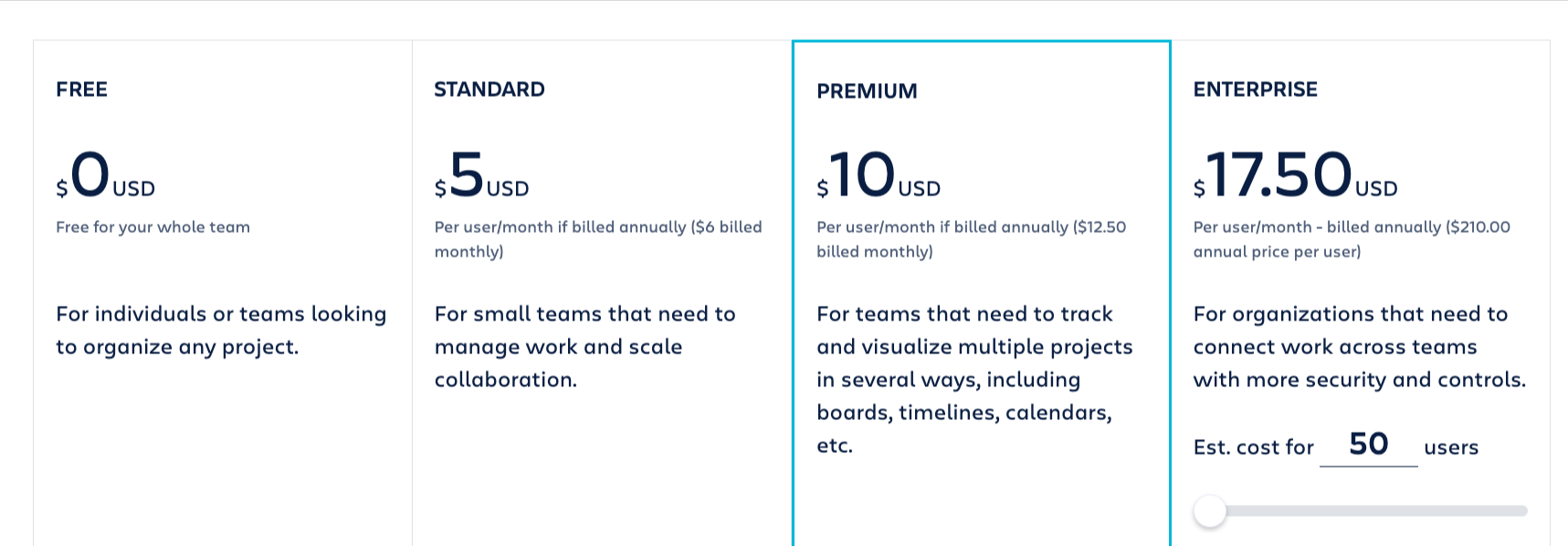
Task: Click the Est. cost for label
Action: [x=1253, y=447]
